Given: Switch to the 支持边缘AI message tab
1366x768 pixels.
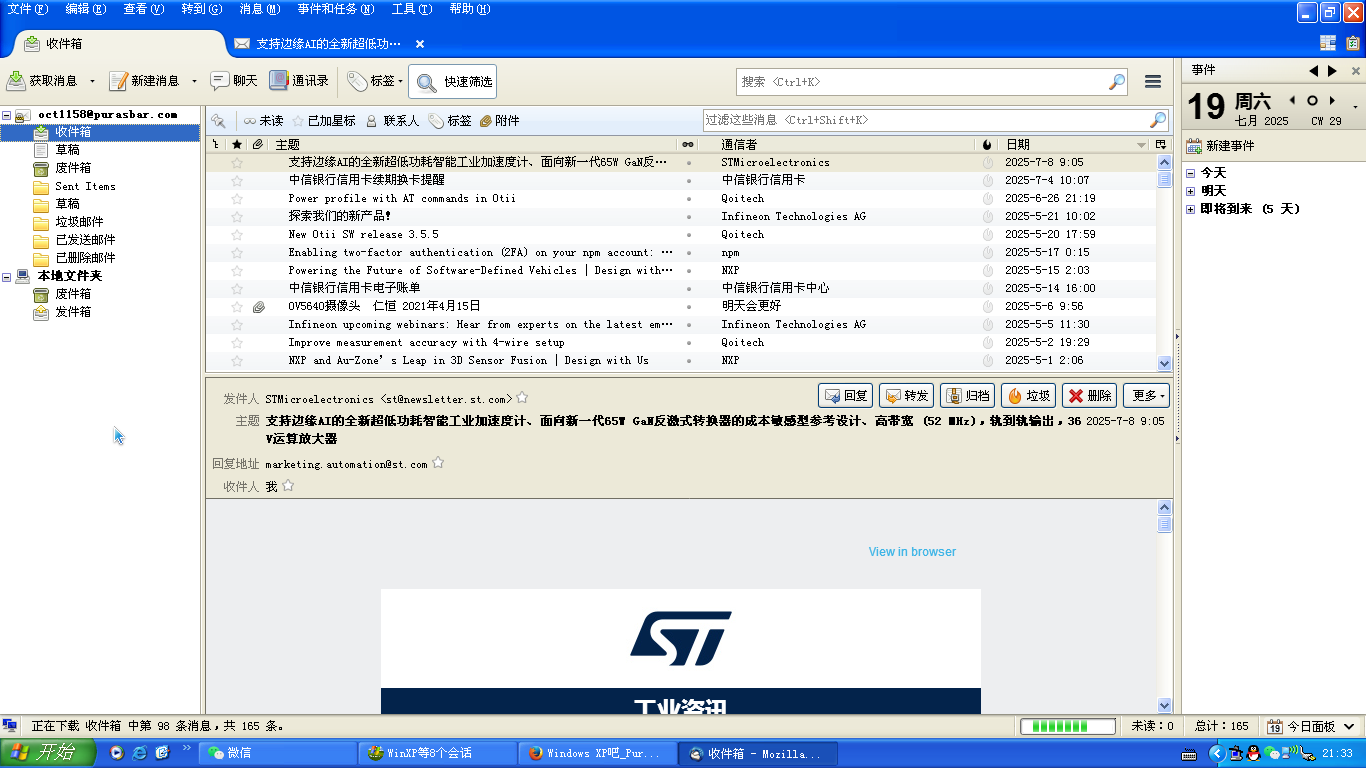Looking at the screenshot, I should 329,44.
